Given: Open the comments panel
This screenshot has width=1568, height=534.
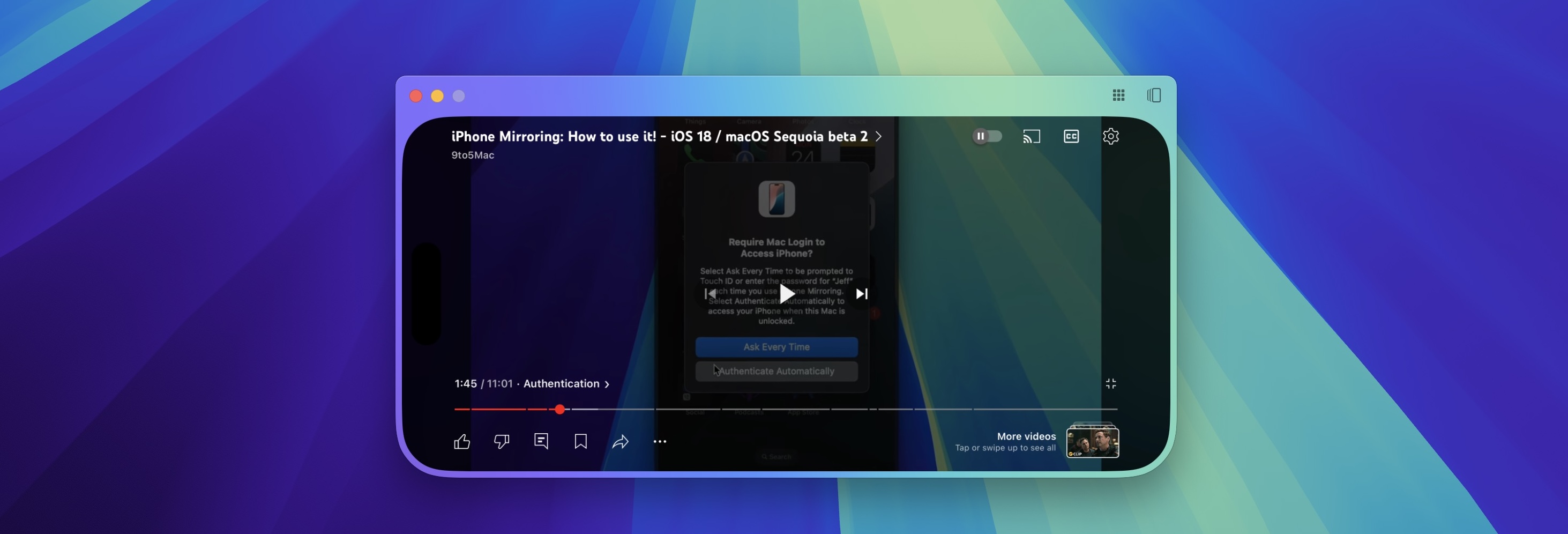Looking at the screenshot, I should [541, 441].
